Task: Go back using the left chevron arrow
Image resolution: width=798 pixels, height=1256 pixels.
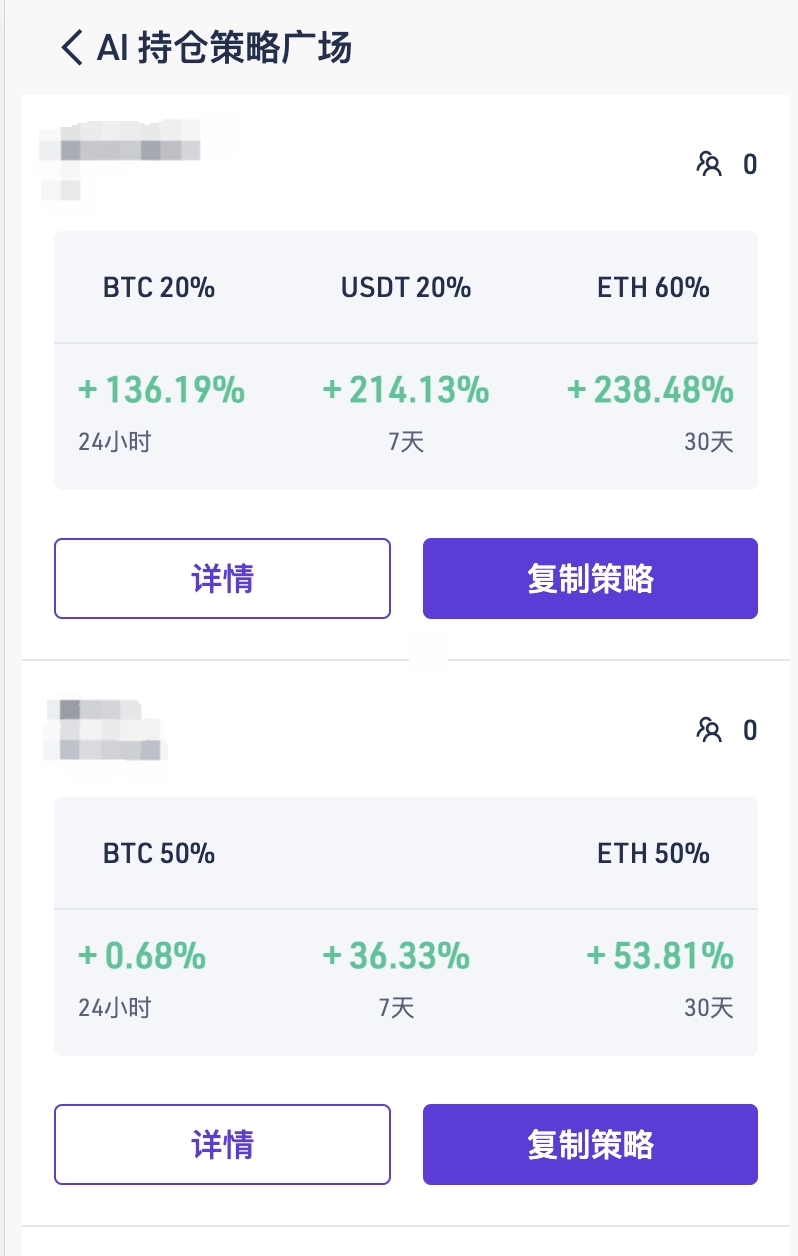Action: (72, 47)
